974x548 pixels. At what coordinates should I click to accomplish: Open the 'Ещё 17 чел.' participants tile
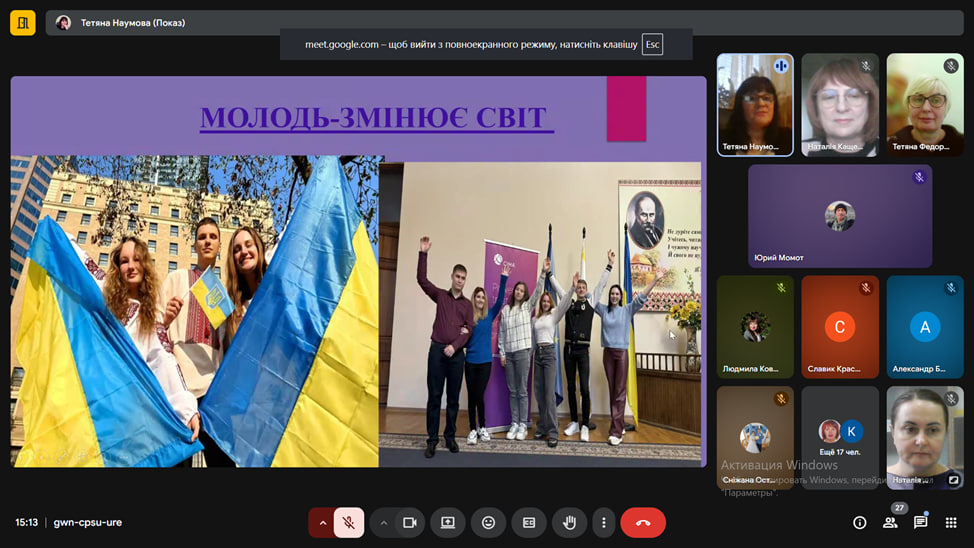click(x=840, y=437)
